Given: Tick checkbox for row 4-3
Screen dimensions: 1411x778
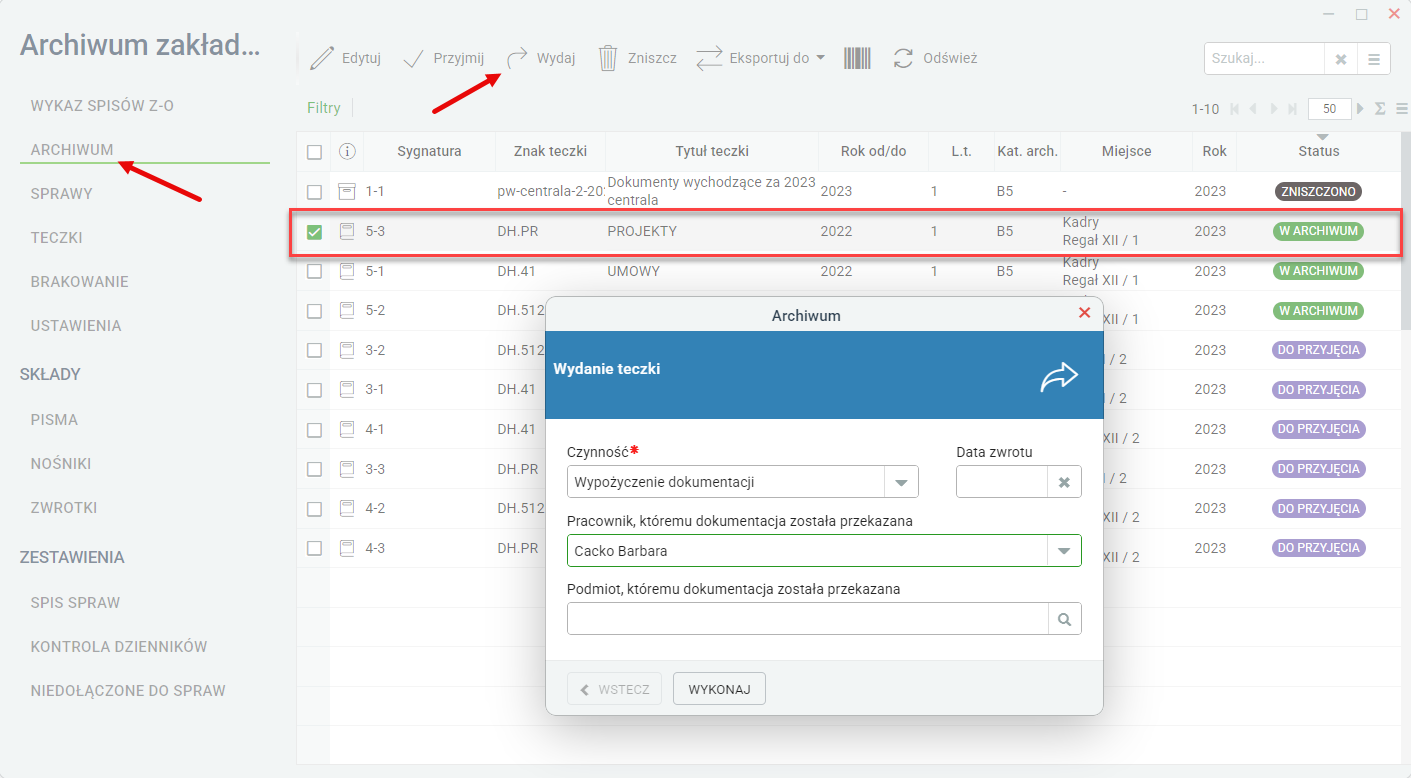Looking at the screenshot, I should pyautogui.click(x=314, y=548).
